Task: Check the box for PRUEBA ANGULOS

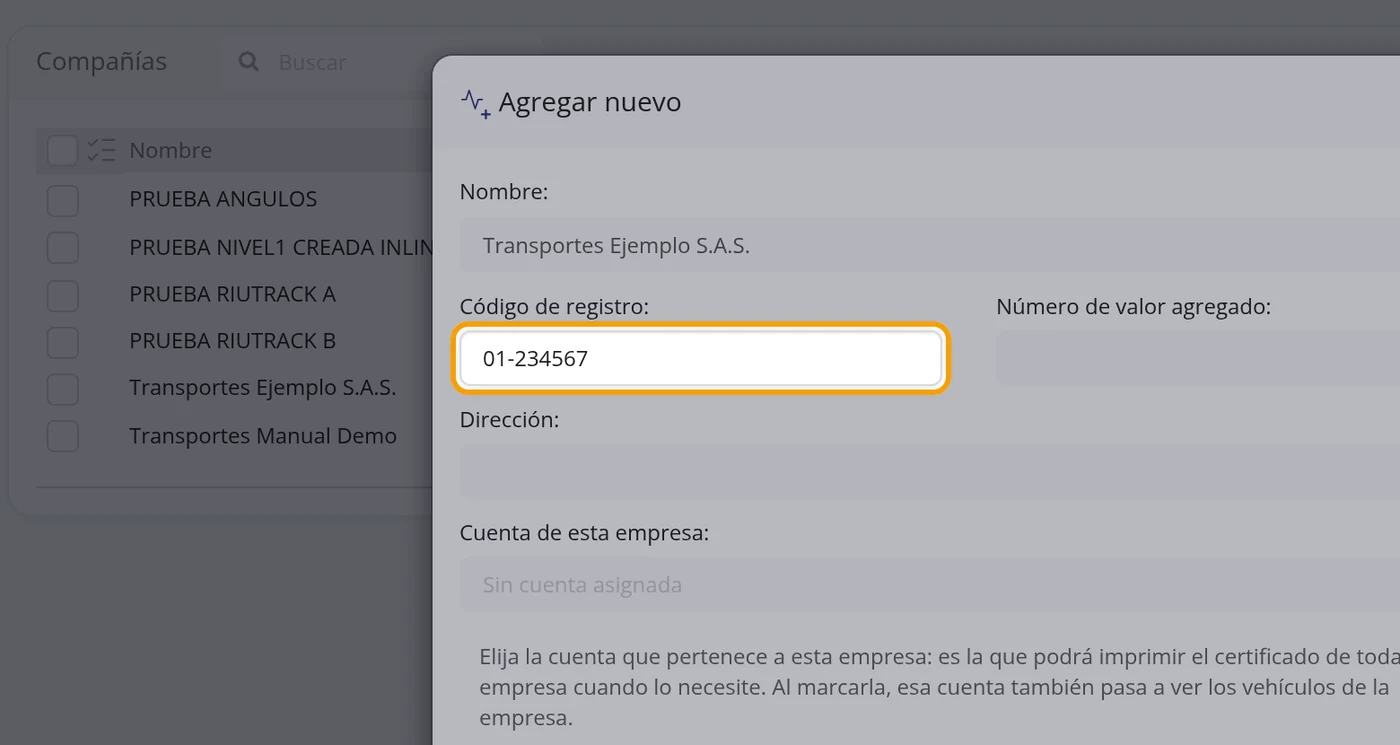Action: [62, 199]
